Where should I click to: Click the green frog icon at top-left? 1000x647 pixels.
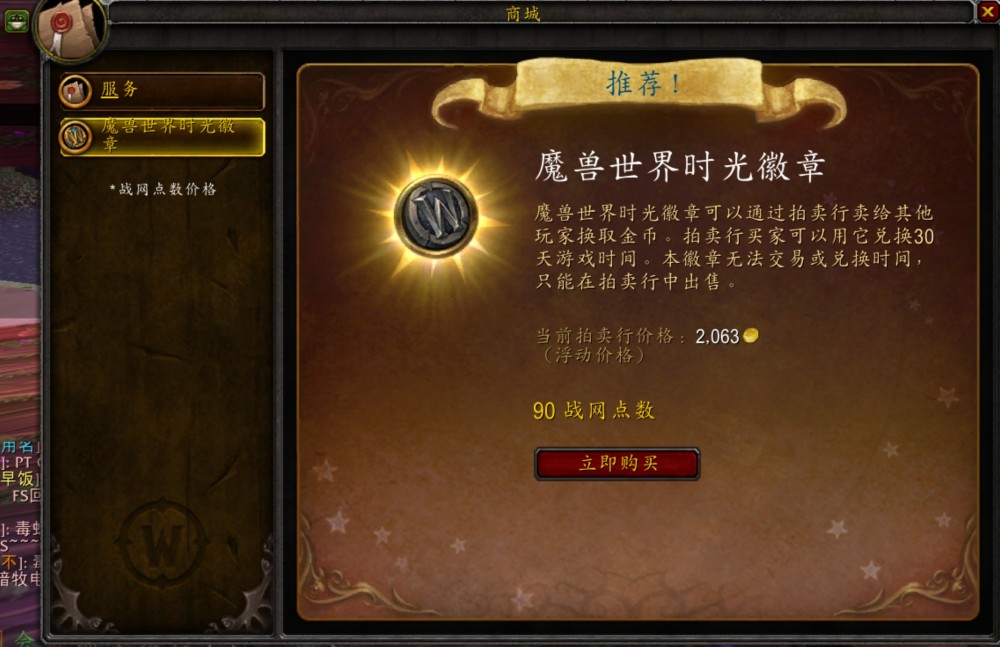pos(16,21)
